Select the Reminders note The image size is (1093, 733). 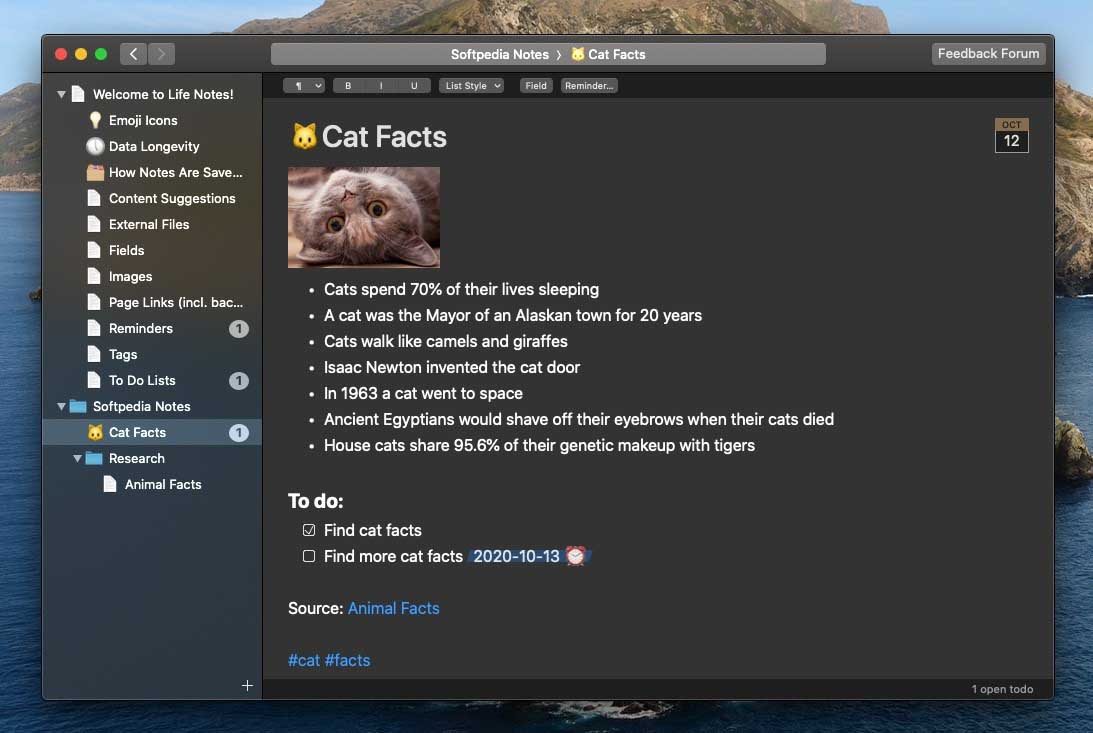(x=152, y=329)
